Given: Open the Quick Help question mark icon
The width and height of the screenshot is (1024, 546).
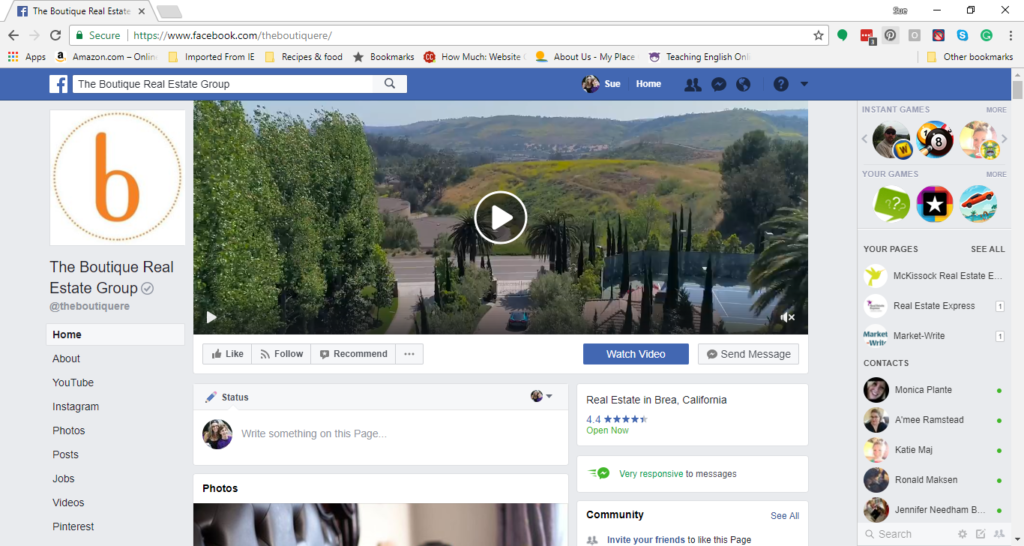Looking at the screenshot, I should point(781,84).
